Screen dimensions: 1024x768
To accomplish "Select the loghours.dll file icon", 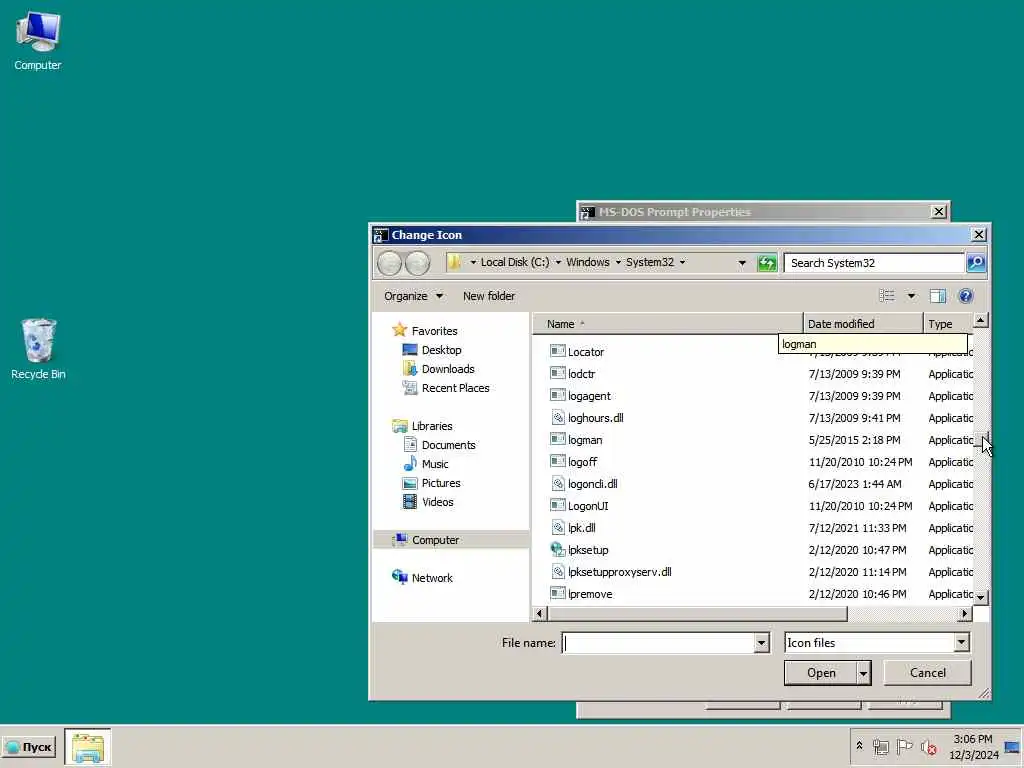I will click(x=557, y=417).
